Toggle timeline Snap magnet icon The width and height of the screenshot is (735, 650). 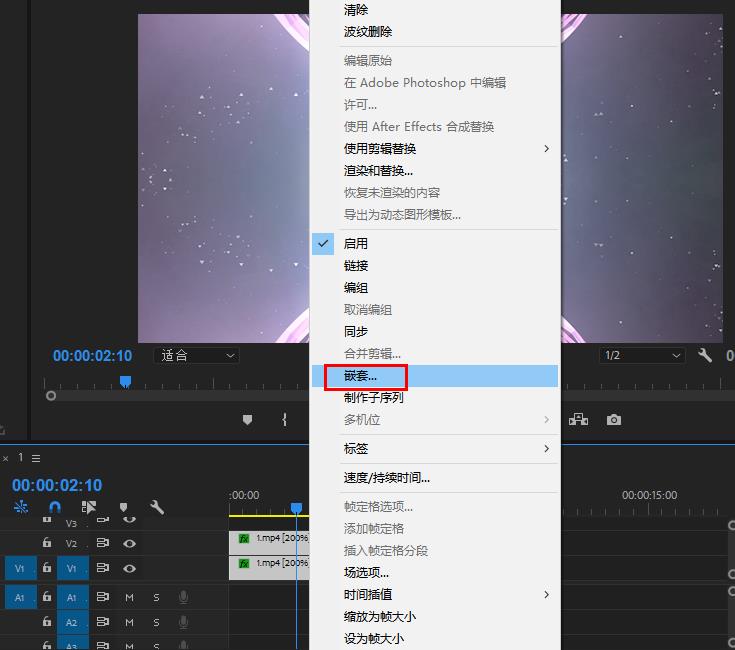tap(55, 507)
